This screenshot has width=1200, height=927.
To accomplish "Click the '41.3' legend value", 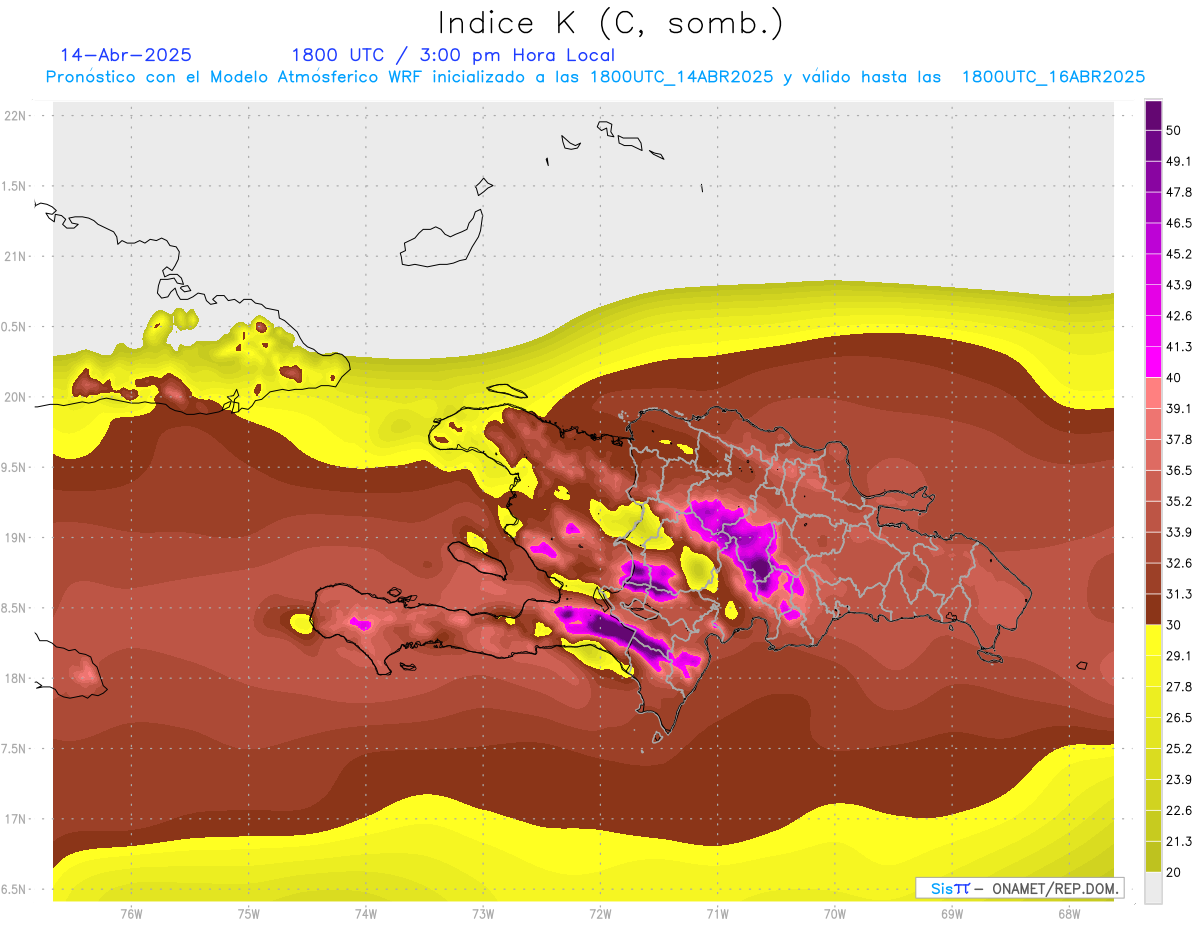I will (x=1178, y=347).
